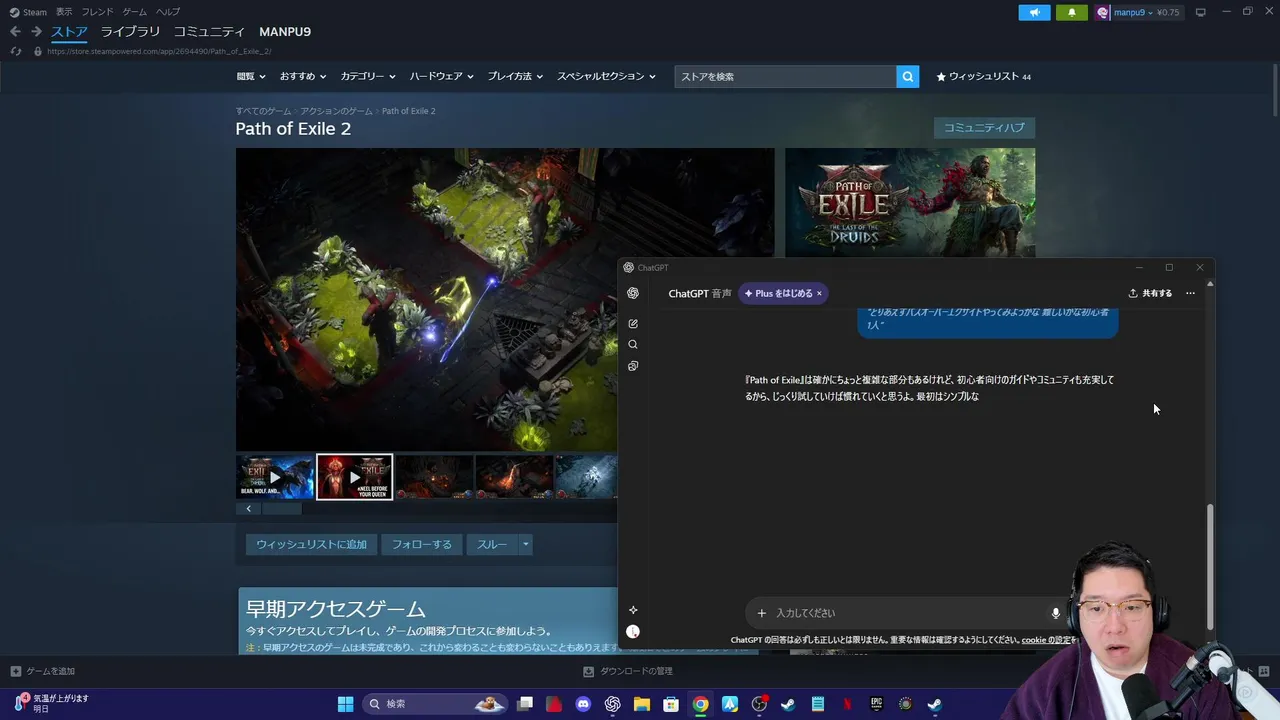1280x720 pixels.
Task: Click the ウィッシュリストに追加 button
Action: 311,544
